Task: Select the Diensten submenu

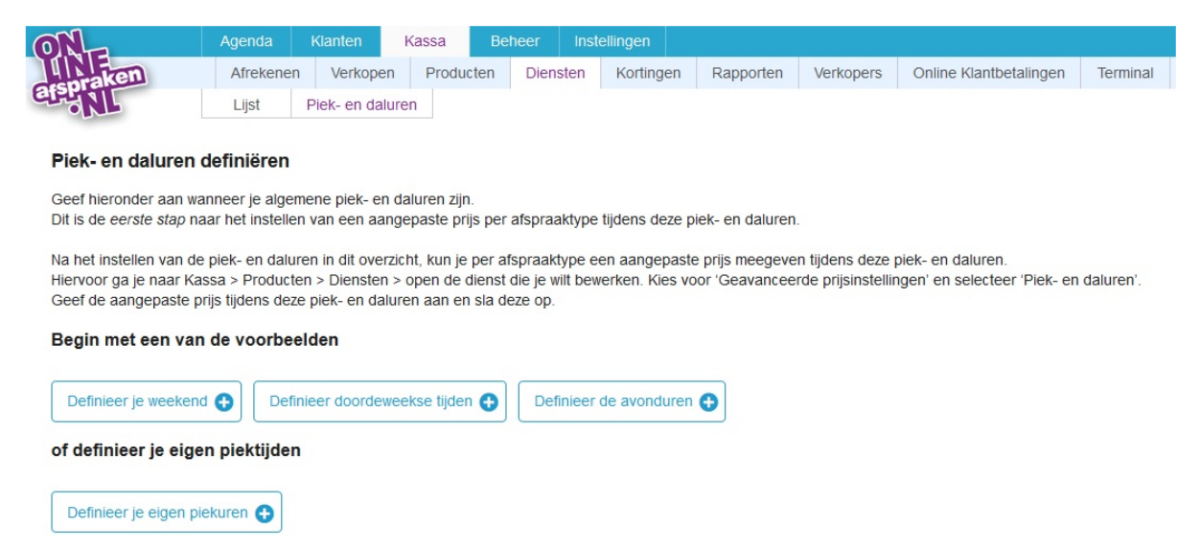Action: 555,73
